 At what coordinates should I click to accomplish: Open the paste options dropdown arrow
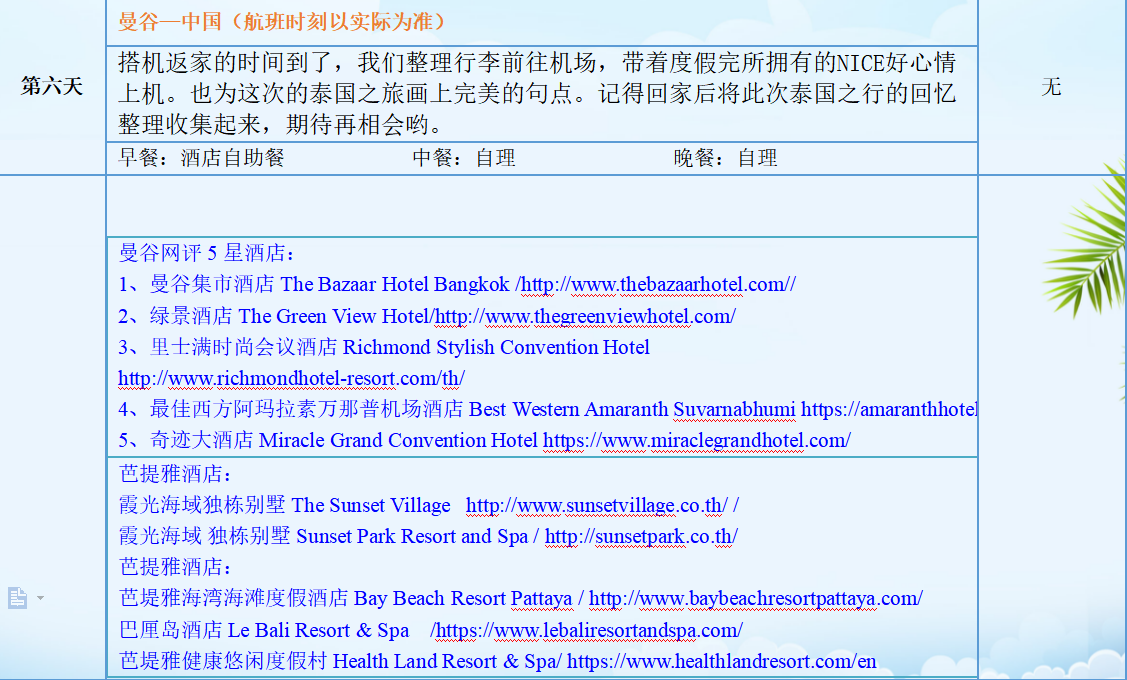[x=40, y=598]
